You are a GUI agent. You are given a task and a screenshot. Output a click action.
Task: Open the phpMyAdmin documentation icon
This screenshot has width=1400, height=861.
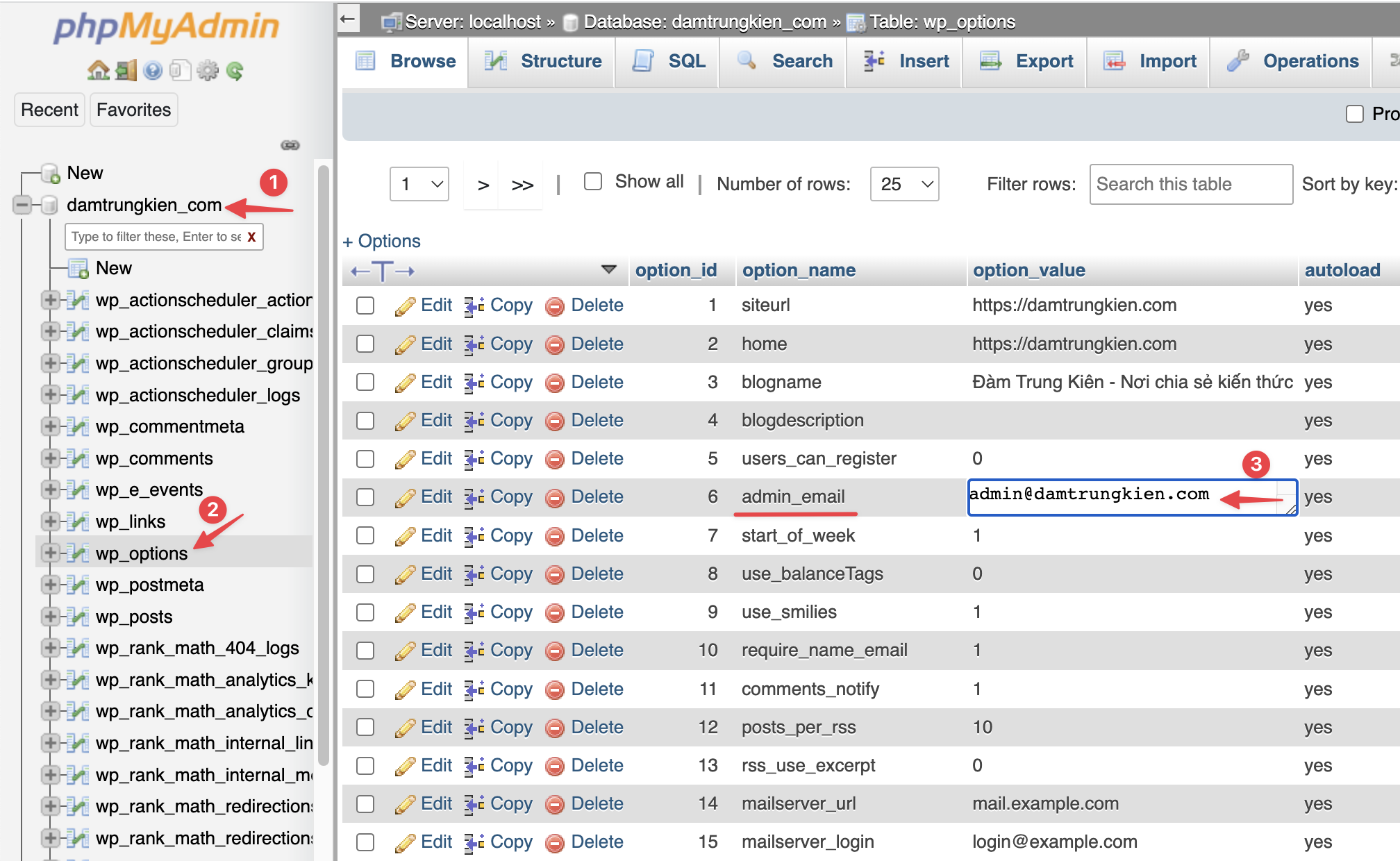(153, 70)
